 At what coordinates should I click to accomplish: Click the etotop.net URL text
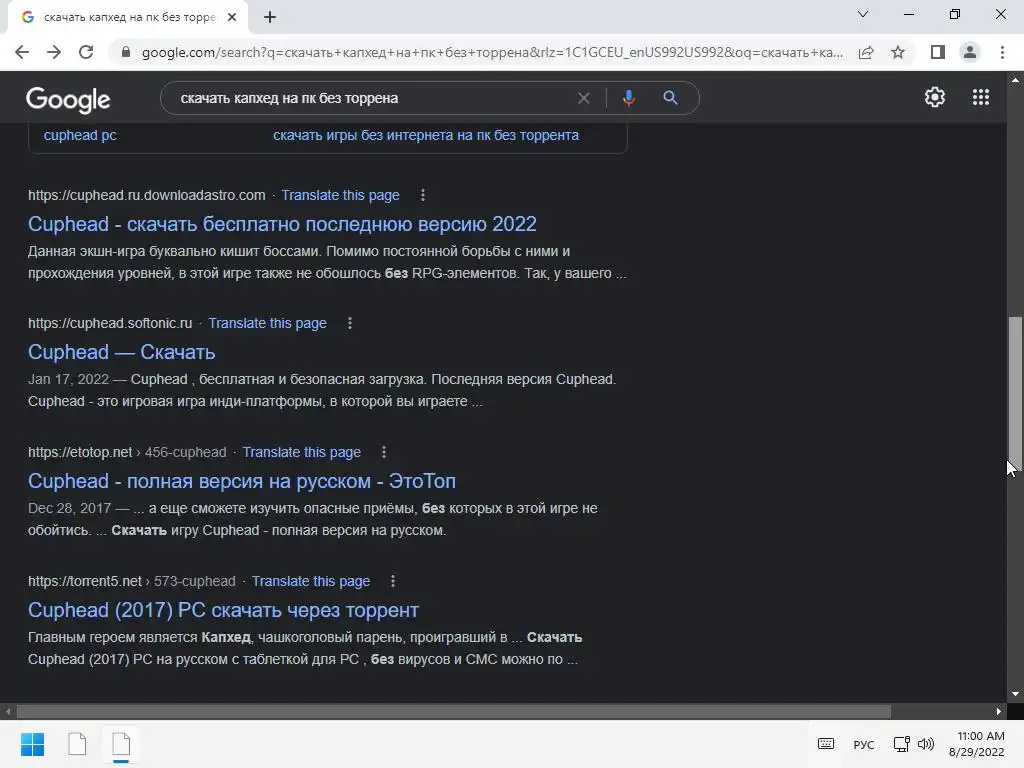coord(80,452)
